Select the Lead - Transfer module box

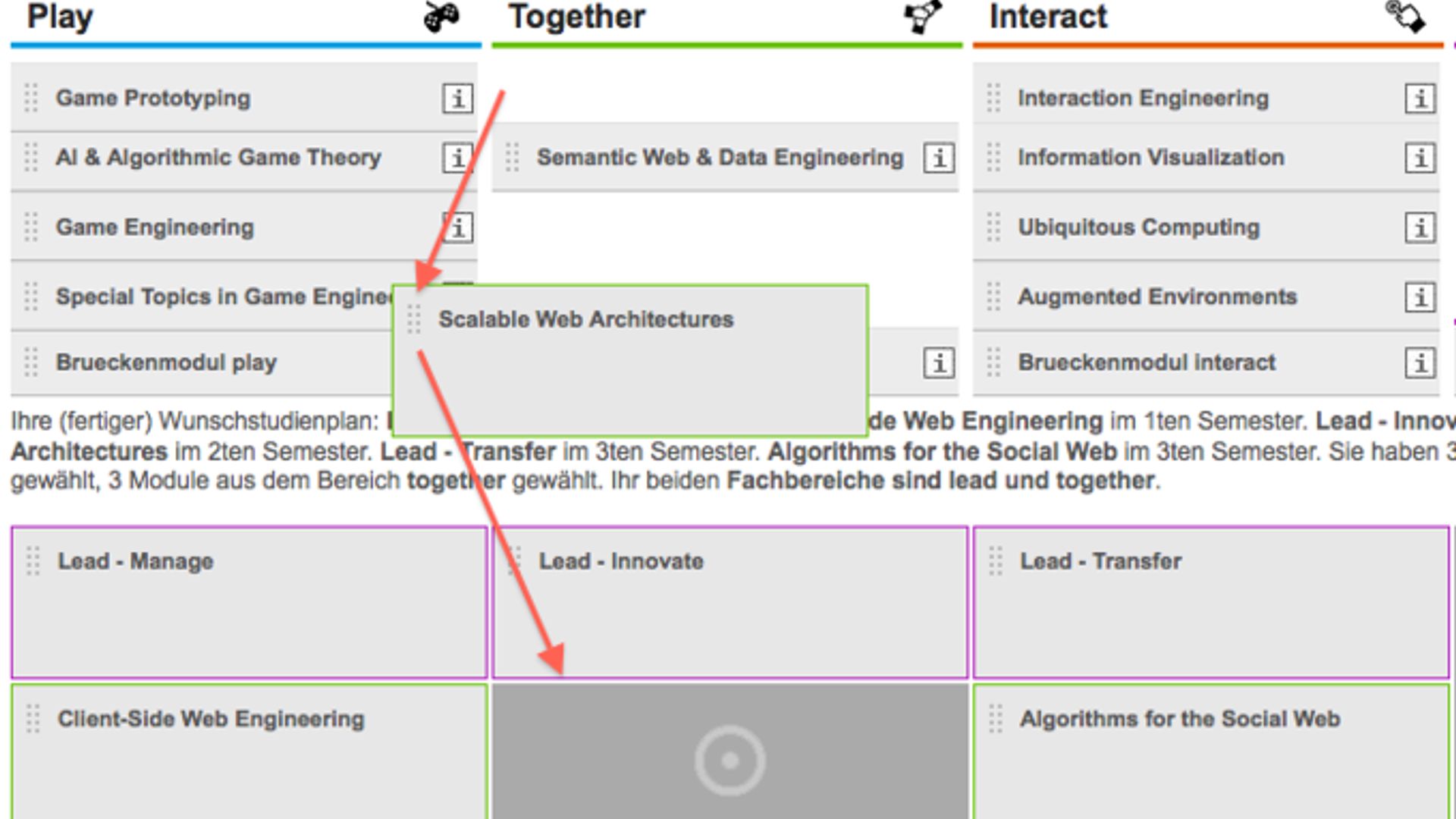(x=1211, y=602)
